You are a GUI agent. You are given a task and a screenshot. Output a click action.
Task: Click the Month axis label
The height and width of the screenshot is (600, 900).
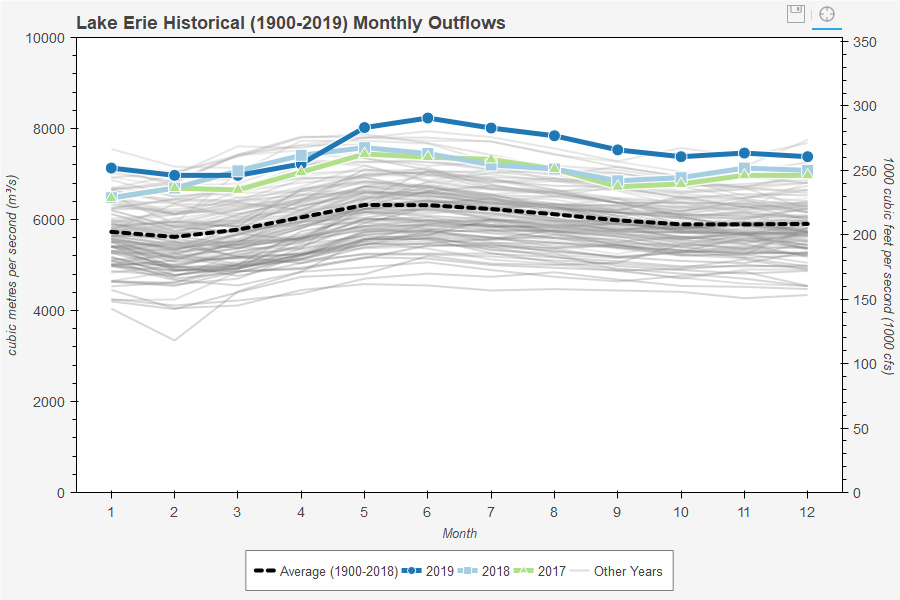click(459, 534)
